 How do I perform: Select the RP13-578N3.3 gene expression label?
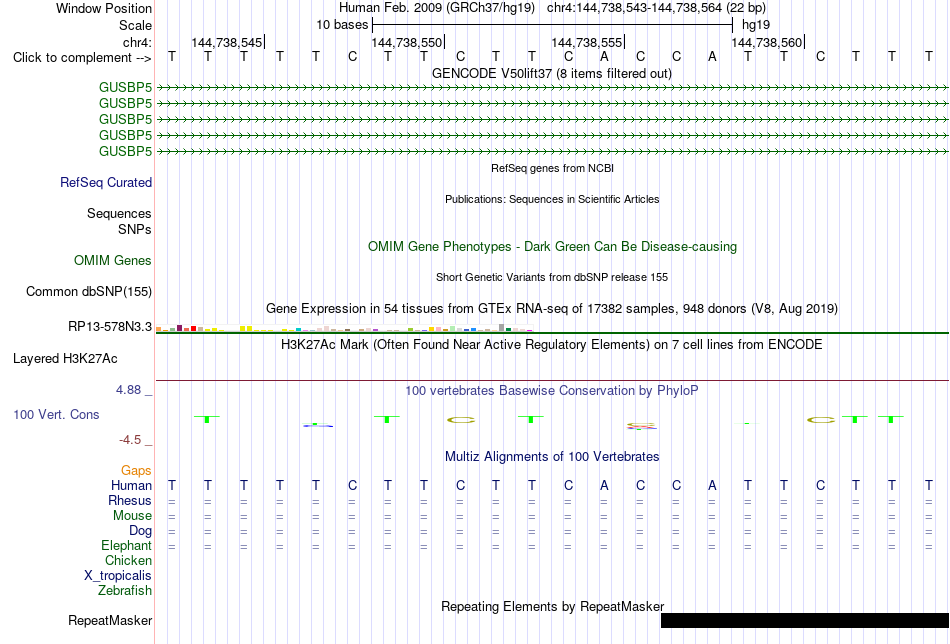[x=110, y=327]
